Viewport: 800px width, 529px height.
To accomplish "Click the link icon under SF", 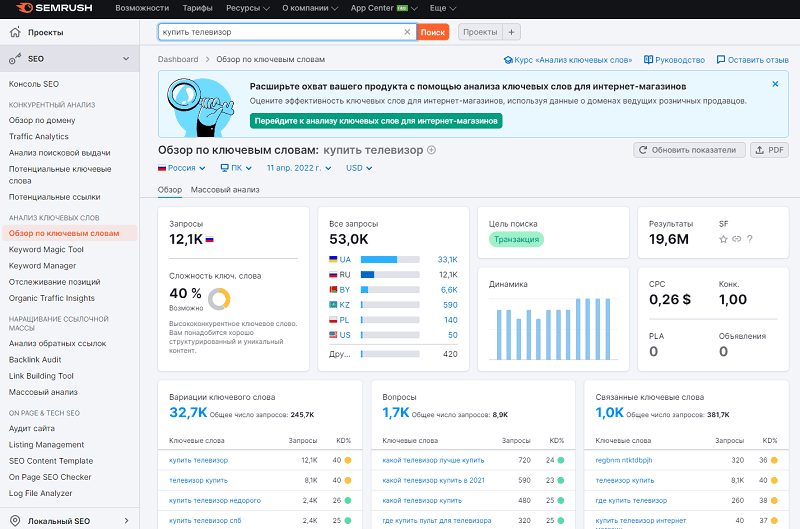I will (x=736, y=239).
